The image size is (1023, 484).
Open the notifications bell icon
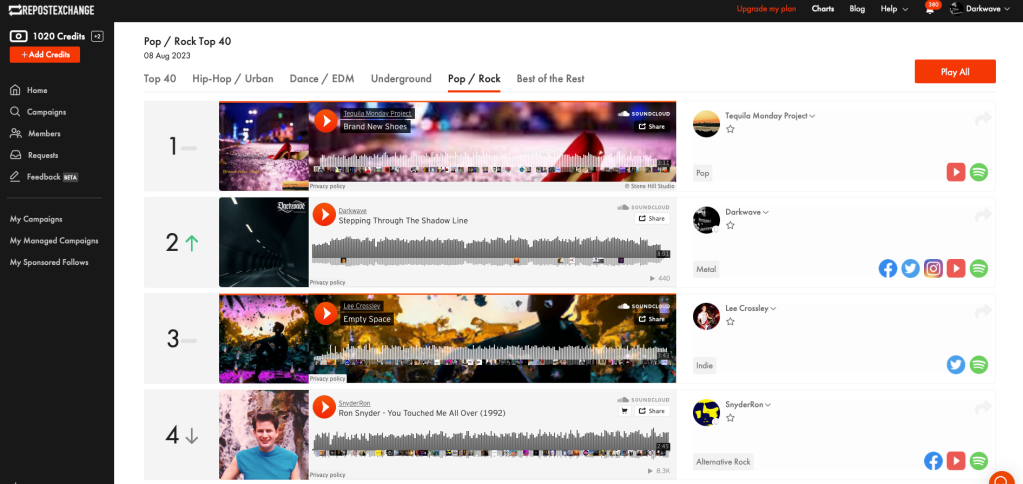coord(930,9)
